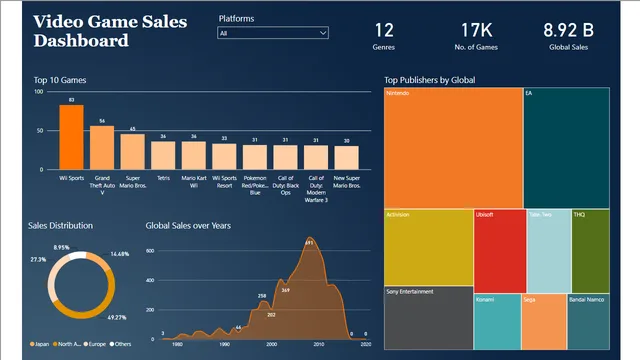Select the Sony Entertainment treemap tile
640x360 pixels.
click(x=429, y=318)
